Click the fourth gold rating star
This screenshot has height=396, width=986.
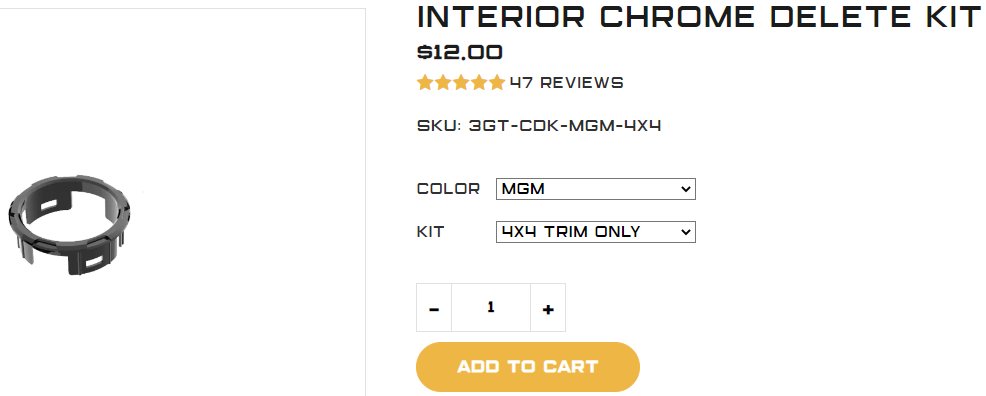479,82
